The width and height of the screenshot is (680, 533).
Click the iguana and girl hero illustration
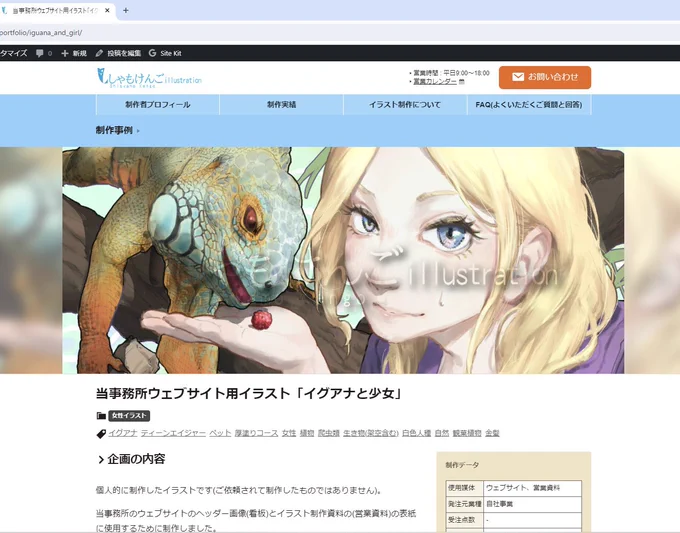click(343, 260)
